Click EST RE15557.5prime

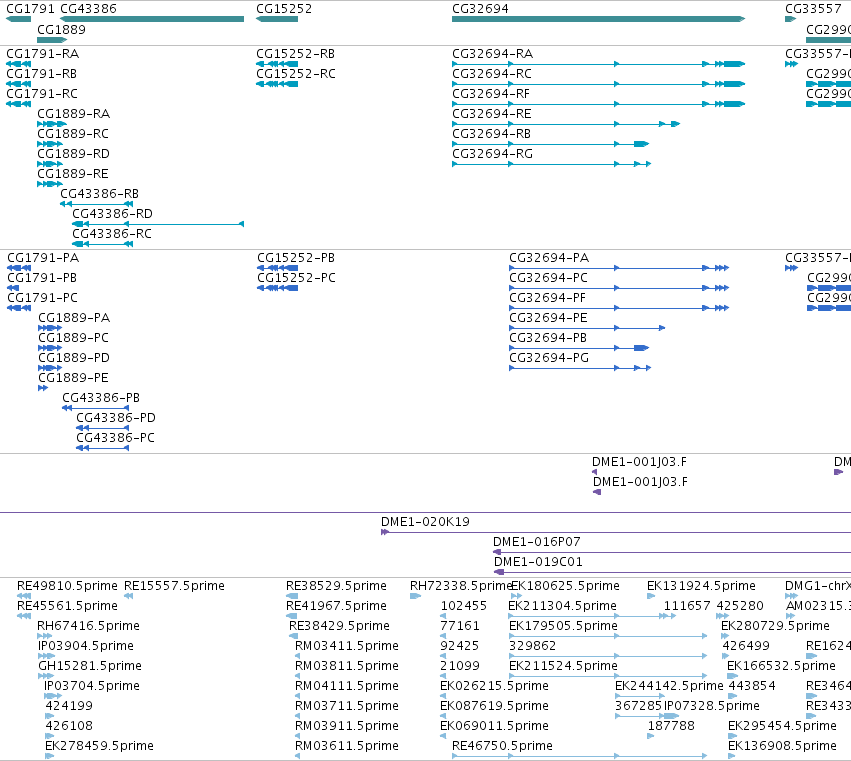pos(129,596)
